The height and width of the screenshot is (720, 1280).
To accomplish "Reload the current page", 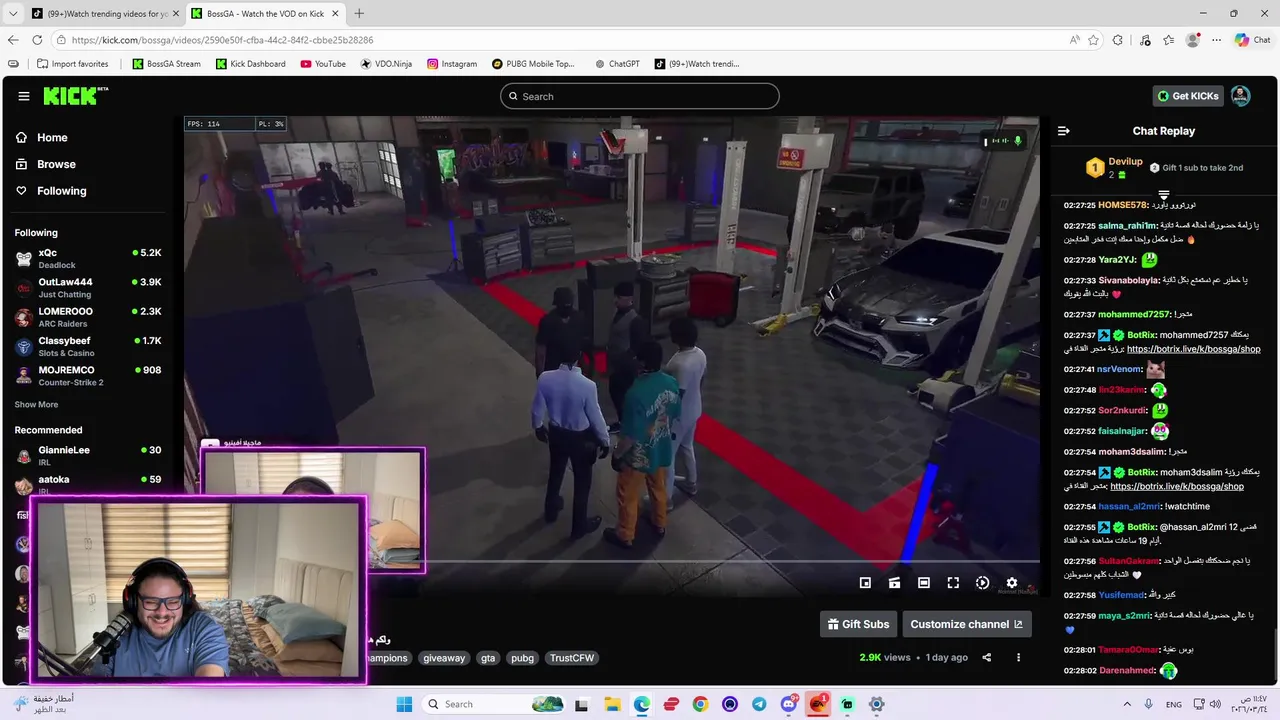I will [x=37, y=40].
